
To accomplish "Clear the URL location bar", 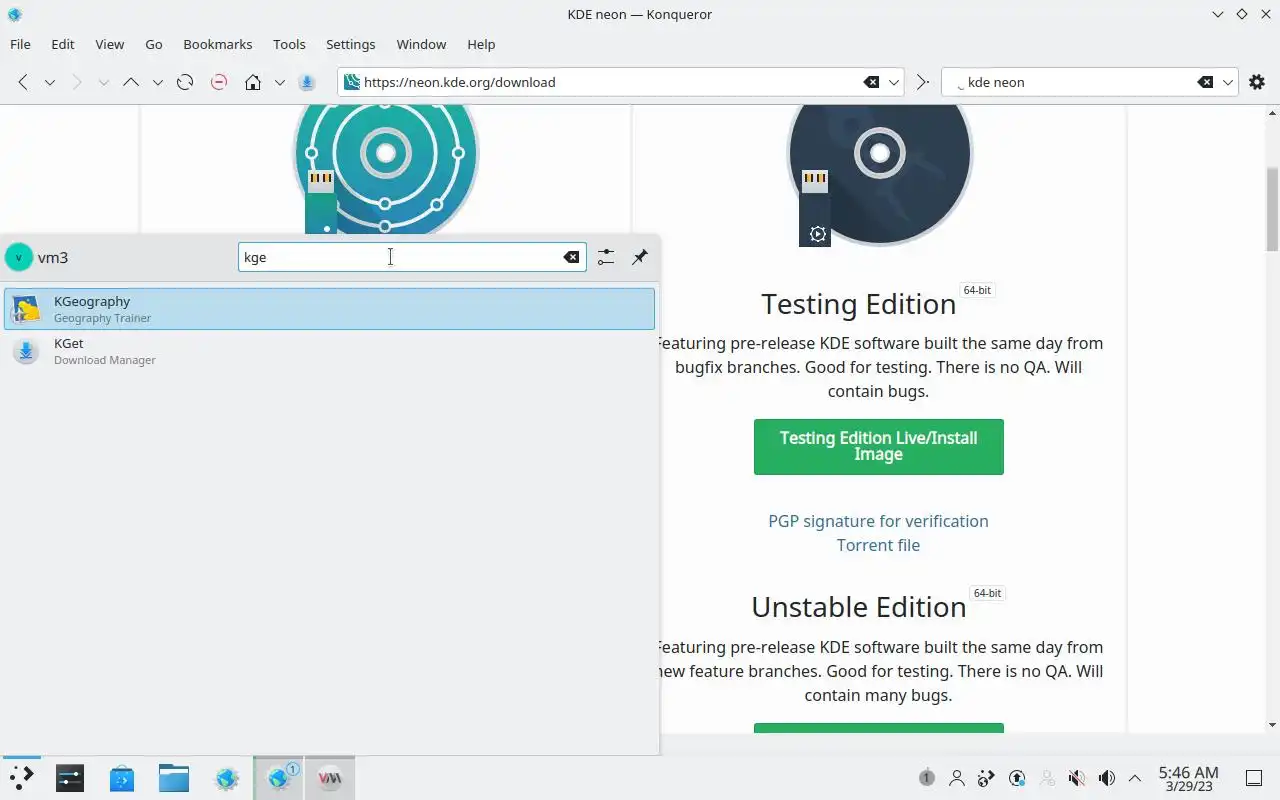I will click(x=872, y=82).
